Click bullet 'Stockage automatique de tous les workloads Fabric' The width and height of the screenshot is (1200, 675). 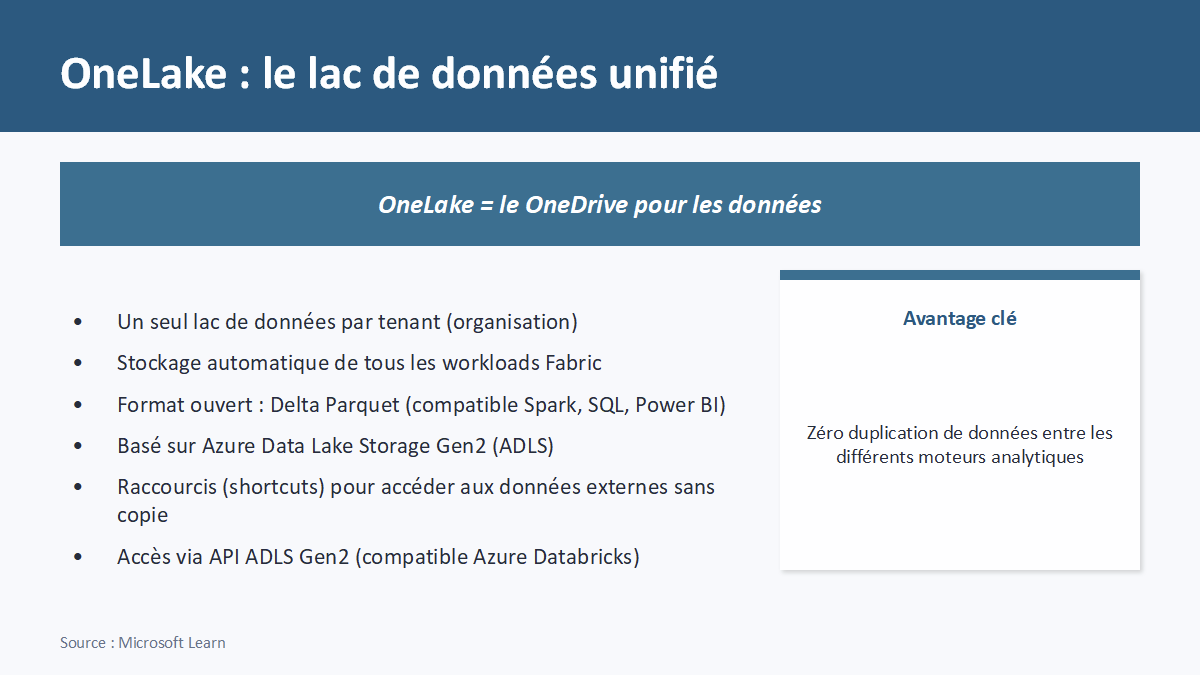click(x=359, y=362)
